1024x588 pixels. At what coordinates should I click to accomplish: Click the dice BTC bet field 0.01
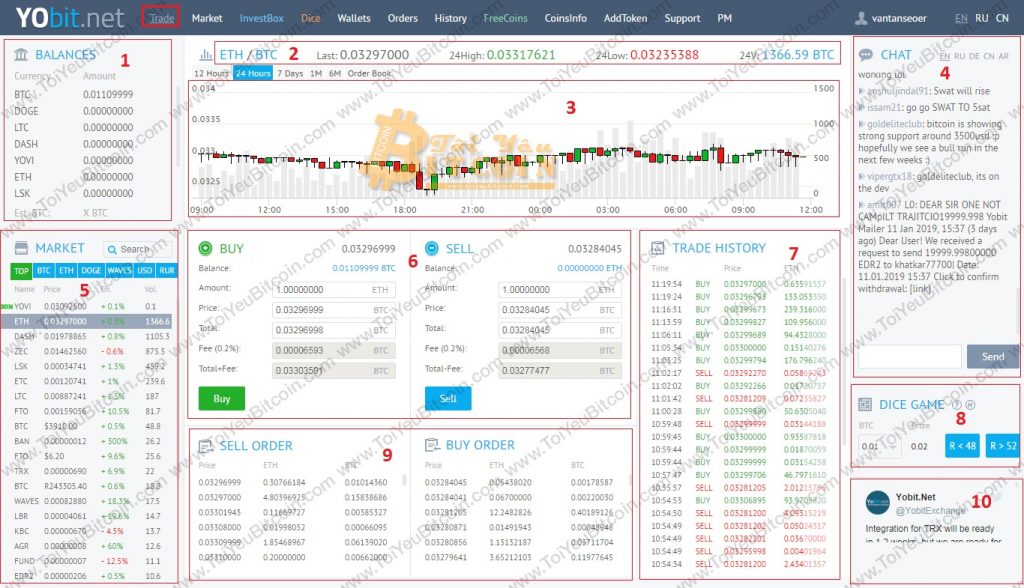tap(878, 446)
